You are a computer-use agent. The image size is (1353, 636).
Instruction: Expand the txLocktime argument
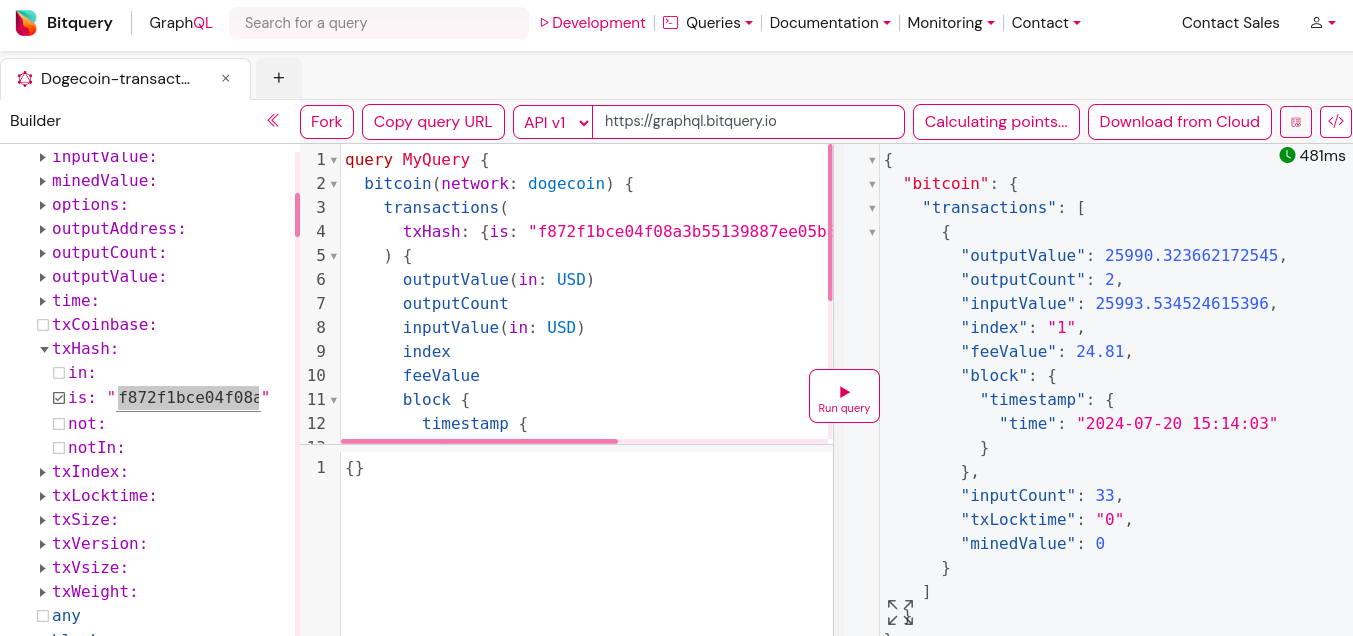(x=43, y=496)
